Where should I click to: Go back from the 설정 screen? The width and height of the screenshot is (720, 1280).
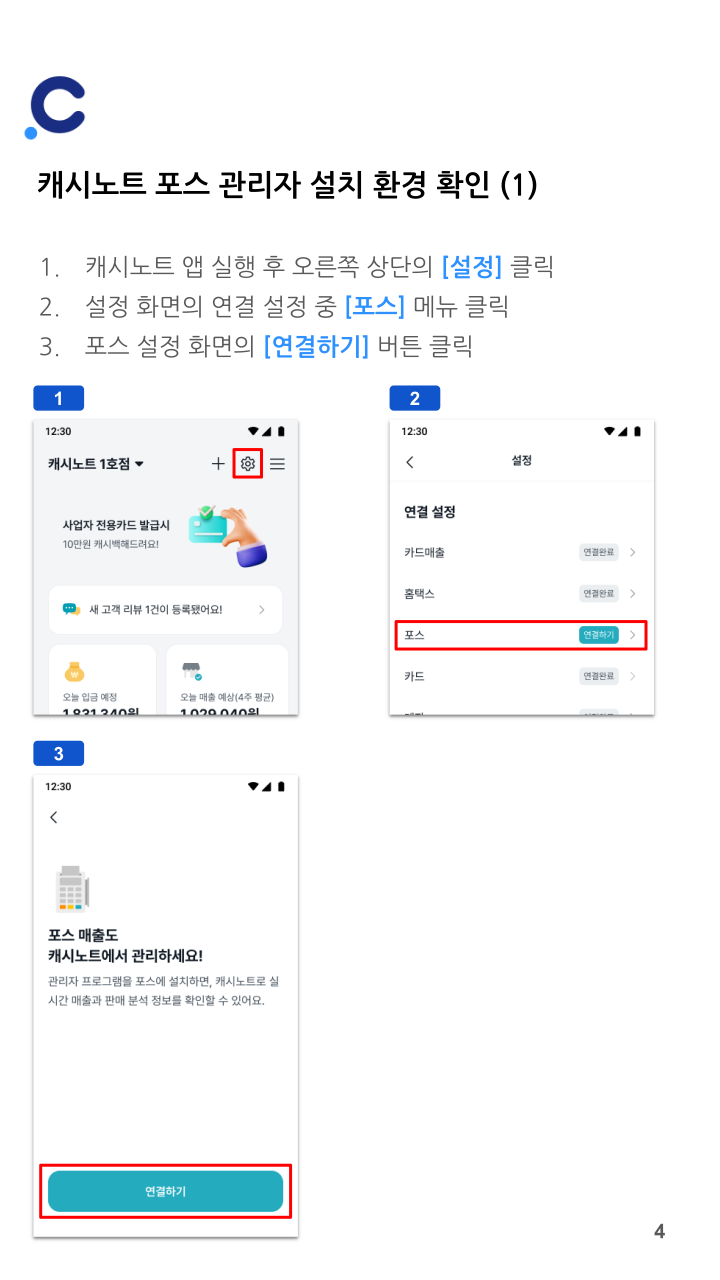[x=409, y=461]
